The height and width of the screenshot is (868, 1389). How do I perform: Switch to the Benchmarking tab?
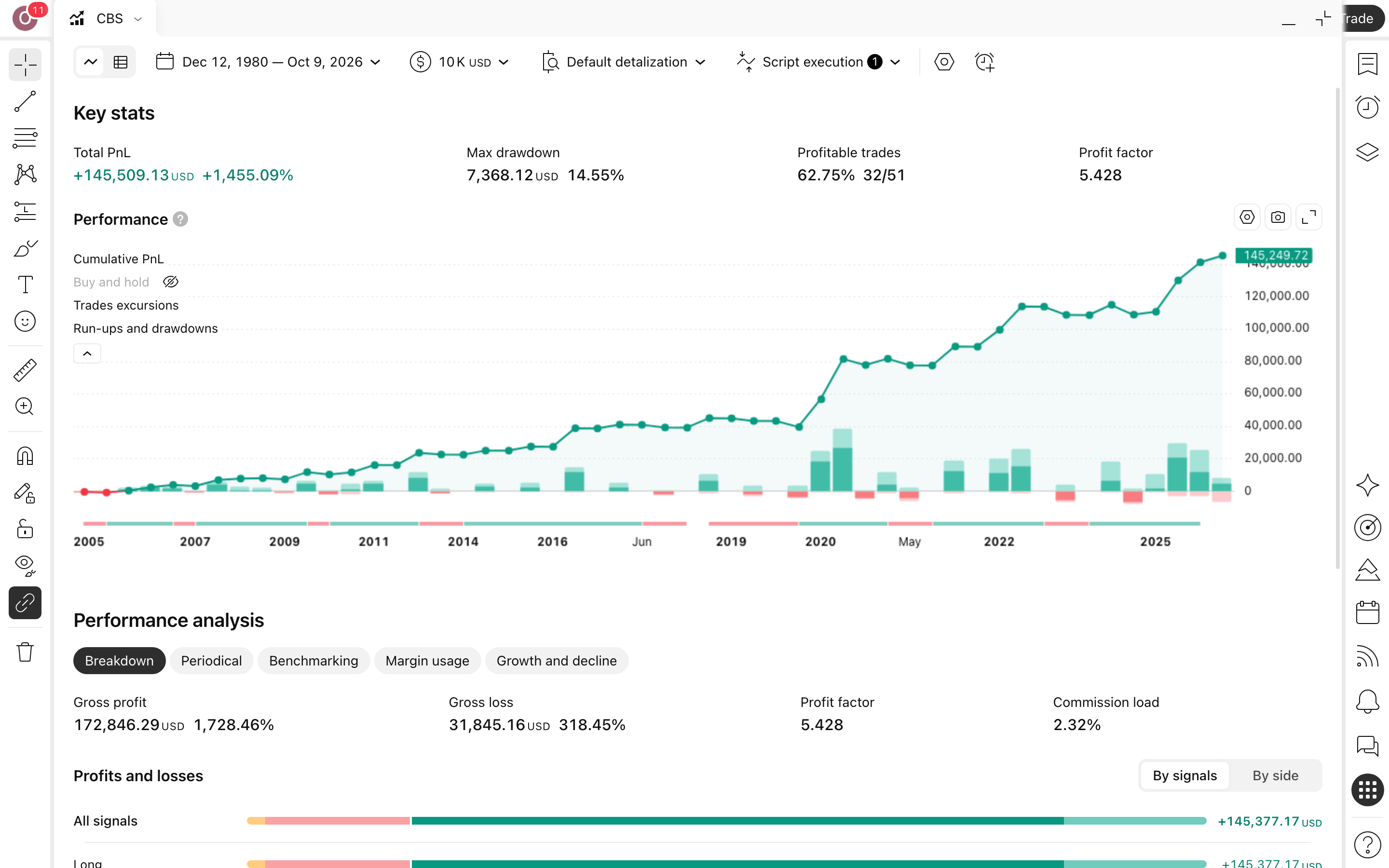[313, 661]
